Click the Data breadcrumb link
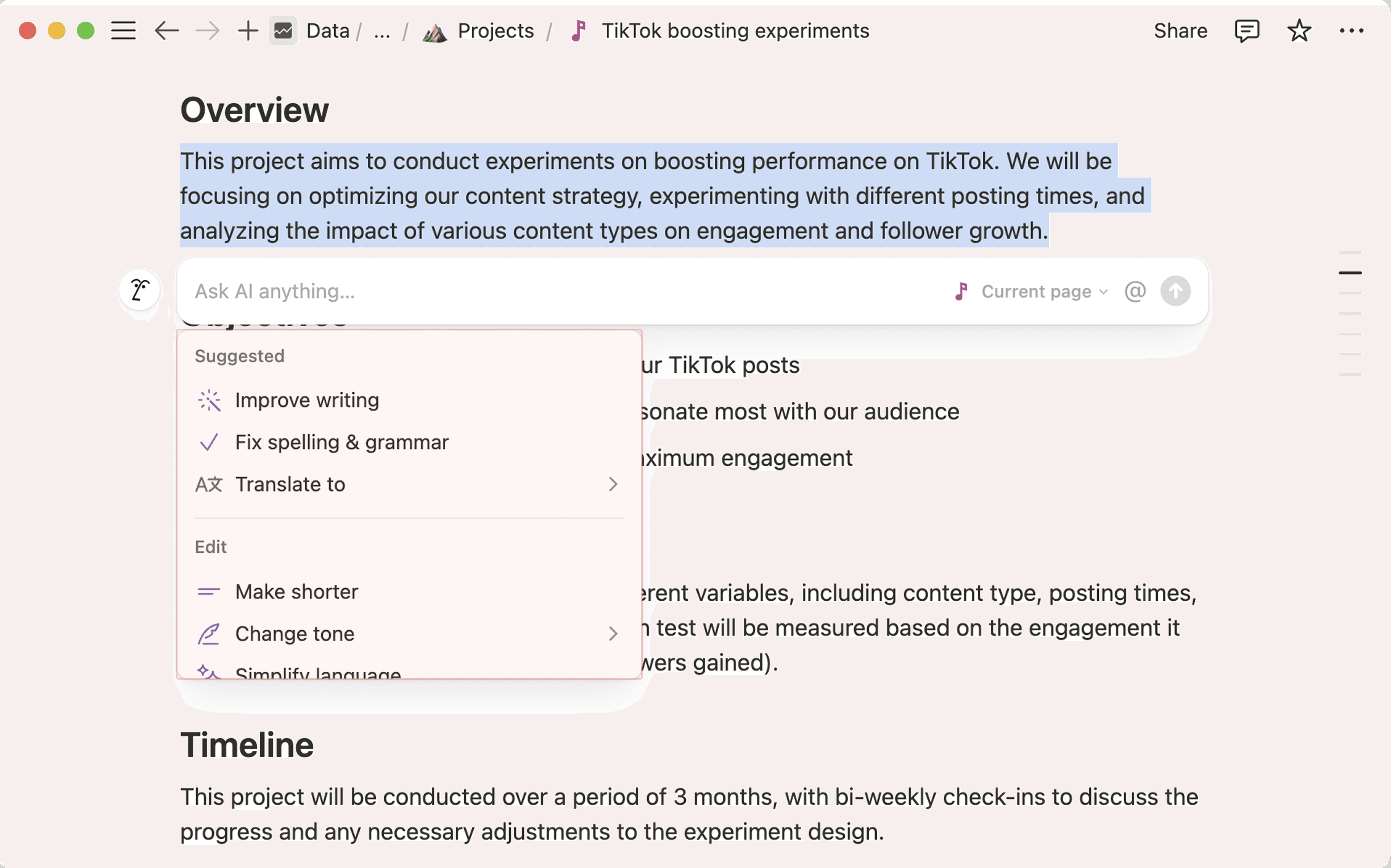This screenshot has height=868, width=1391. point(328,30)
